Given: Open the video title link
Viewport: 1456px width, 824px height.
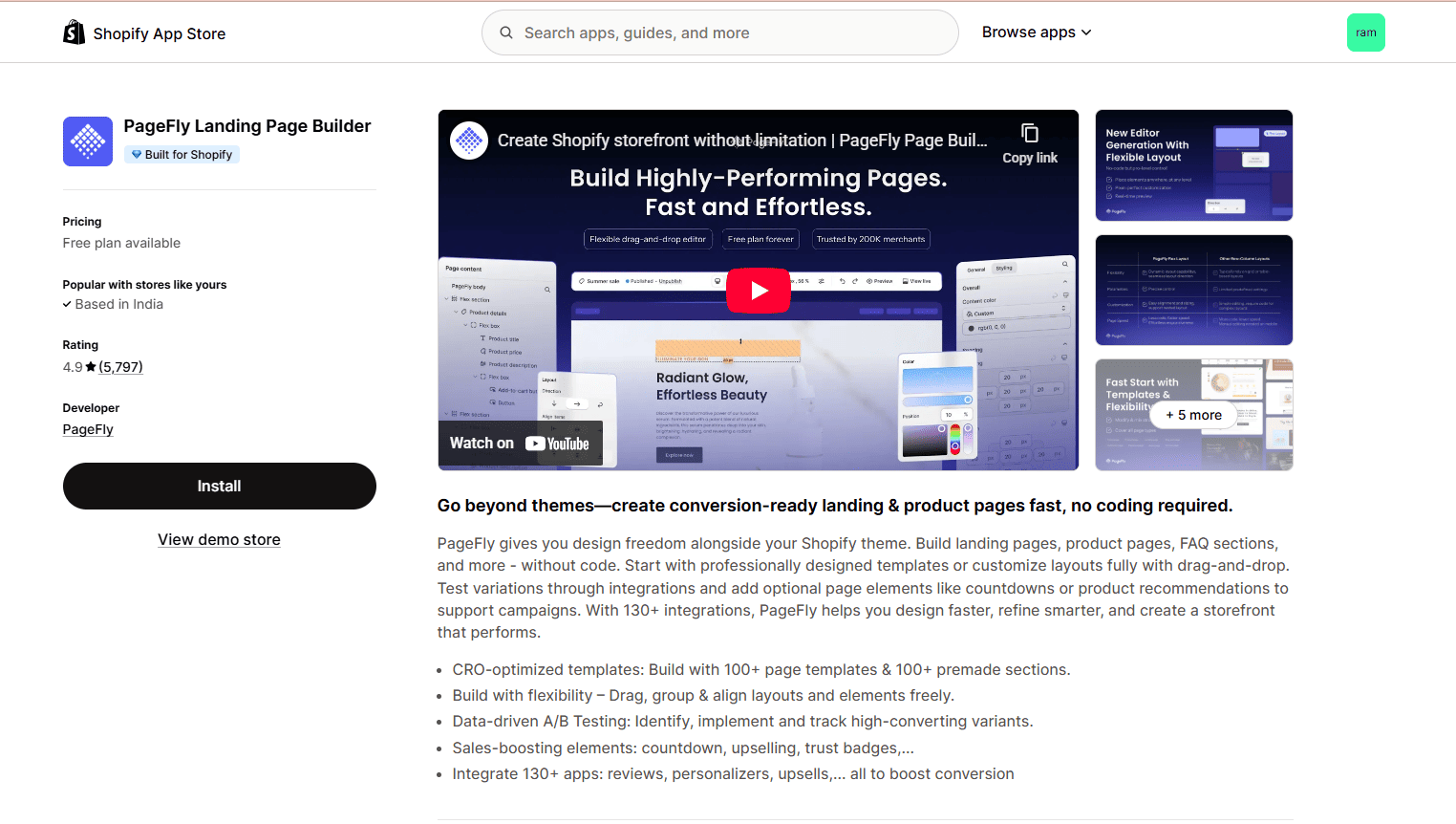Looking at the screenshot, I should pyautogui.click(x=742, y=141).
